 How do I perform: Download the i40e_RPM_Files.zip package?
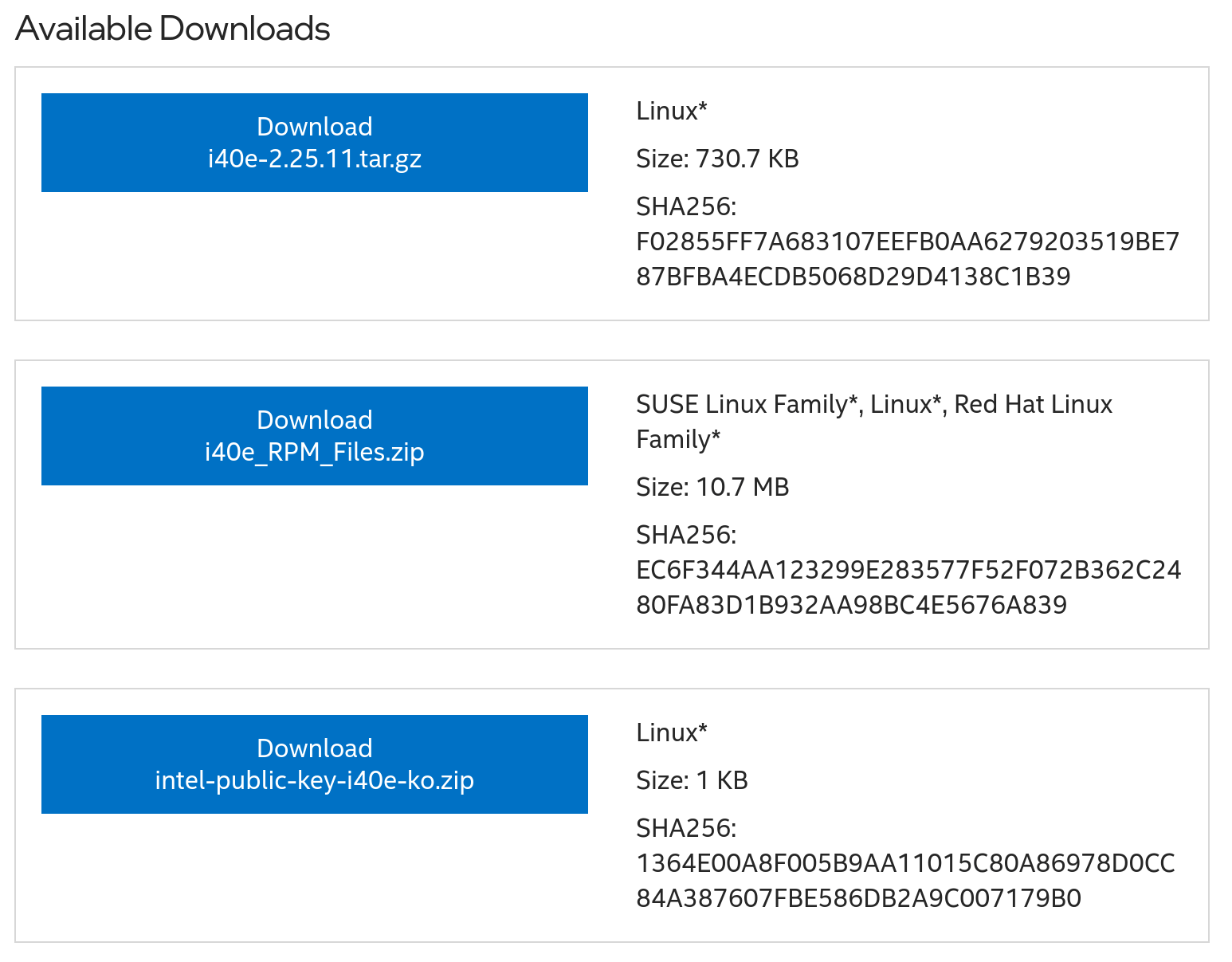tap(314, 436)
